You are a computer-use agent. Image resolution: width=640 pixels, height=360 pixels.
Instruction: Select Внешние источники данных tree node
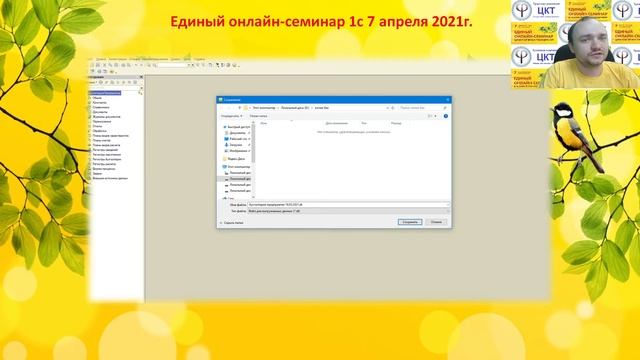pos(110,178)
